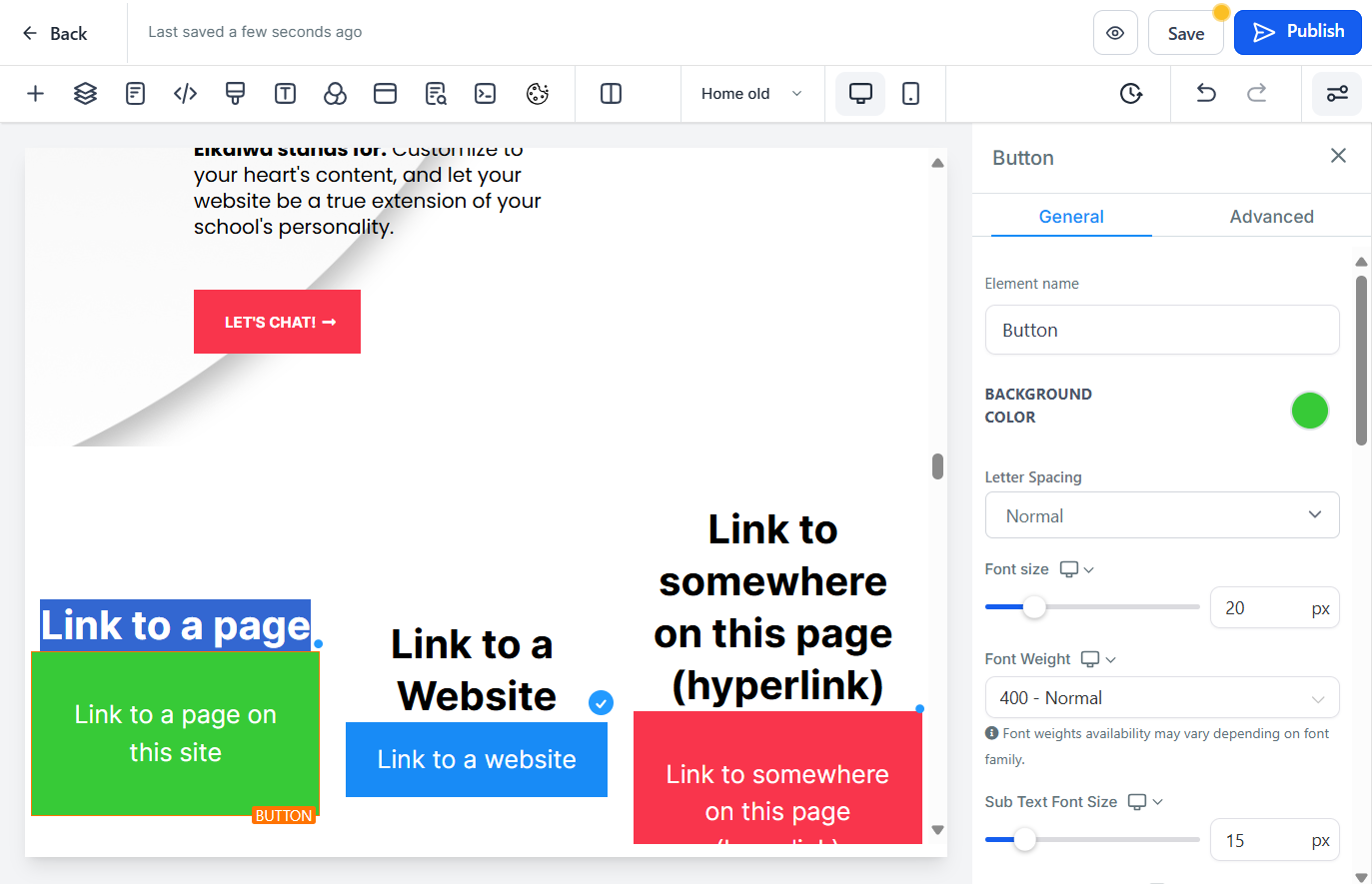Undo the last change
This screenshot has width=1372, height=884.
pyautogui.click(x=1206, y=94)
